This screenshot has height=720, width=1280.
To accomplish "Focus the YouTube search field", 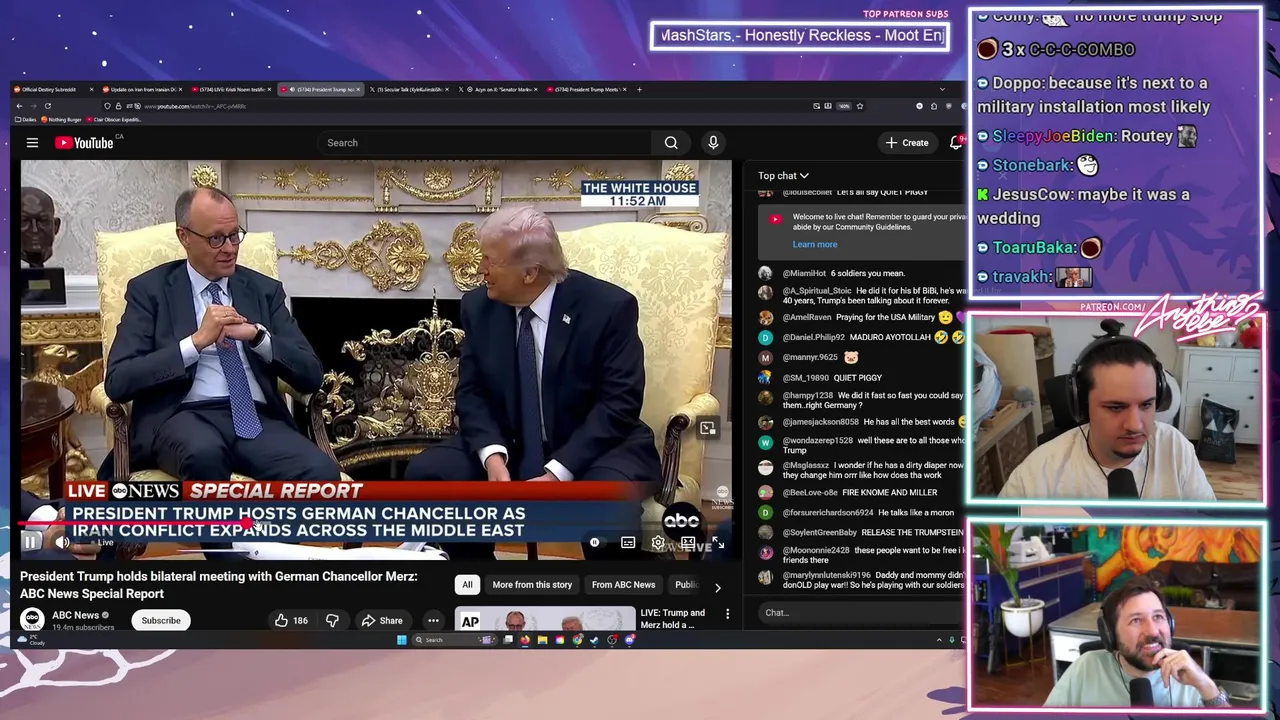I will click(484, 143).
